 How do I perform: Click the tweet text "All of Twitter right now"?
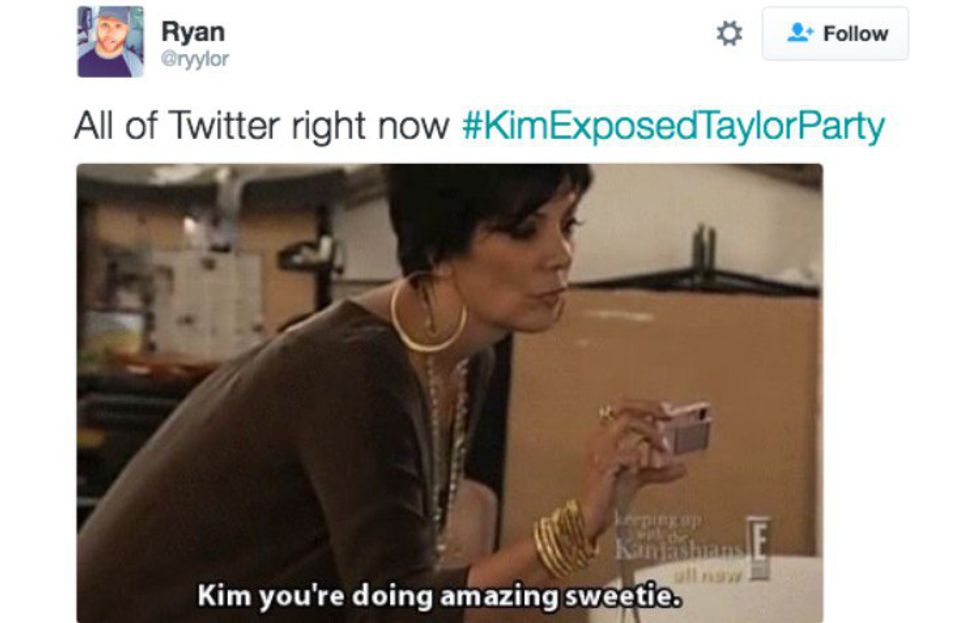[x=262, y=126]
